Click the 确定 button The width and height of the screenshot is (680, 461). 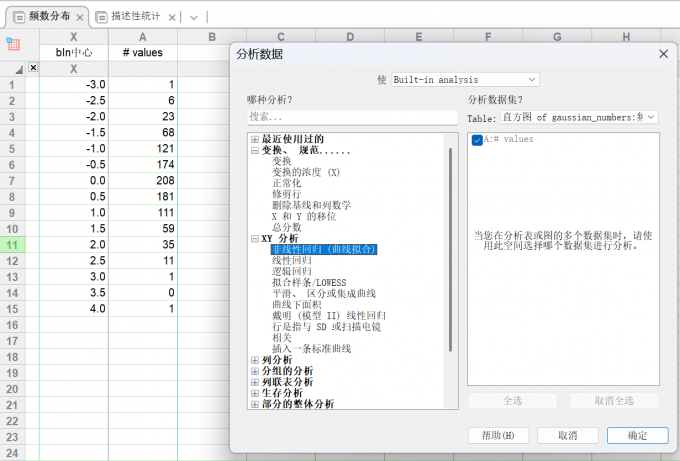click(637, 436)
